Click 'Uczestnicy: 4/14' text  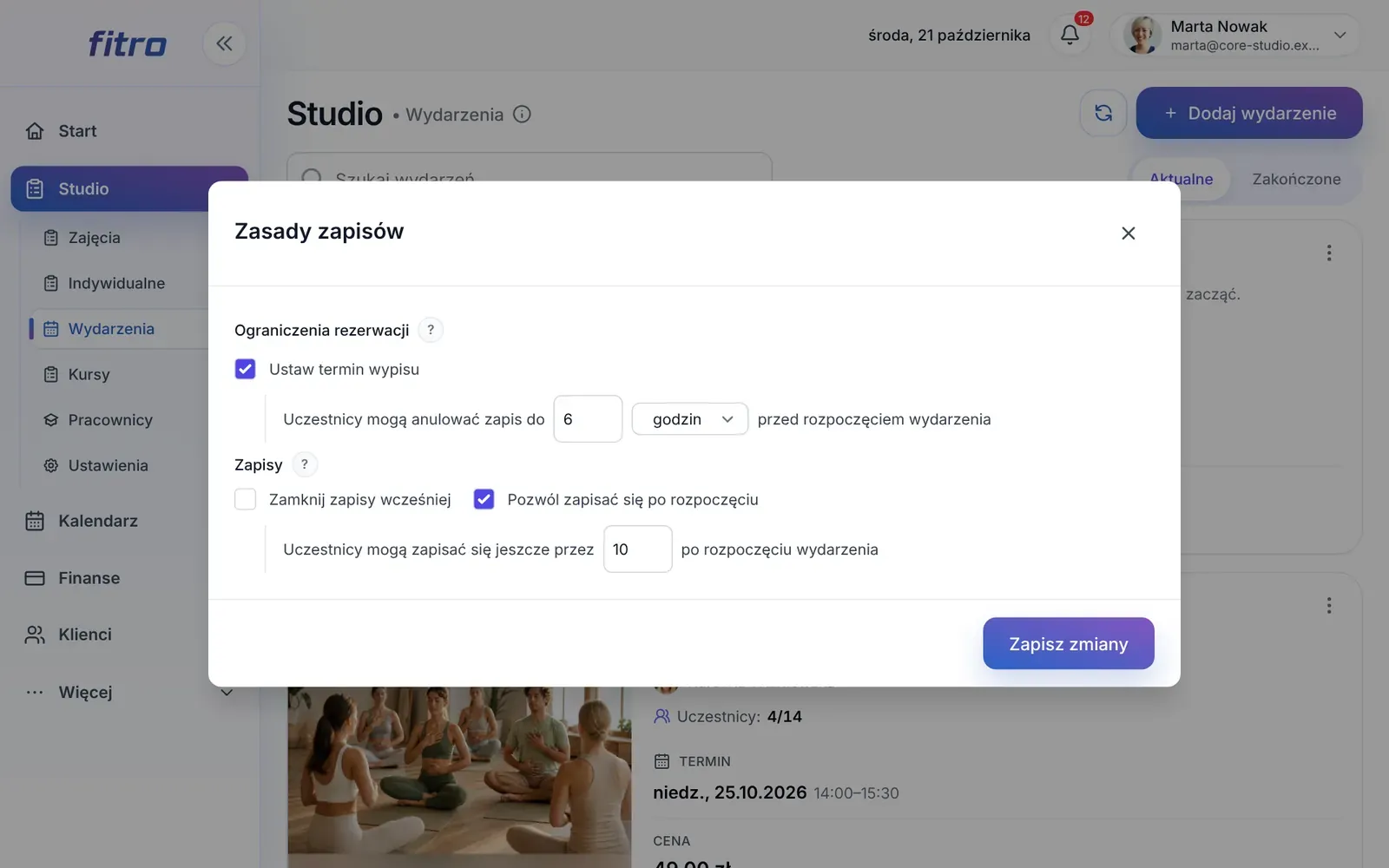(739, 717)
